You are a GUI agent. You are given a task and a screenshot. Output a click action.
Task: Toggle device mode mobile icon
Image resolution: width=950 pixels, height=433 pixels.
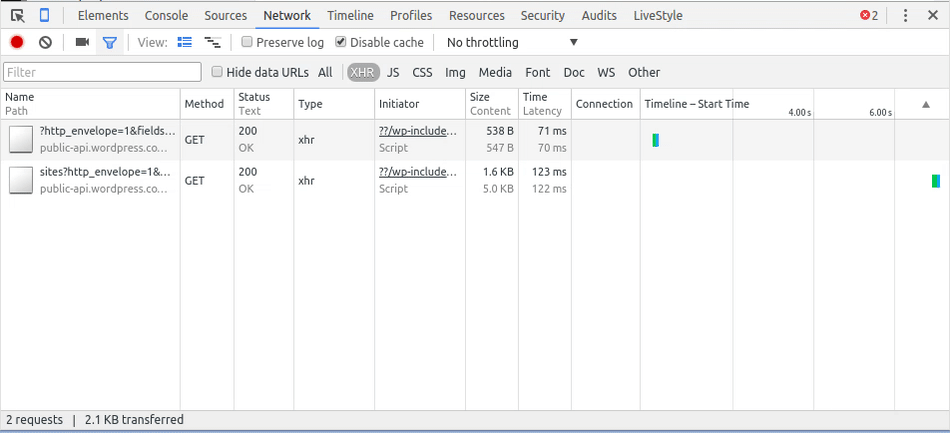point(45,15)
